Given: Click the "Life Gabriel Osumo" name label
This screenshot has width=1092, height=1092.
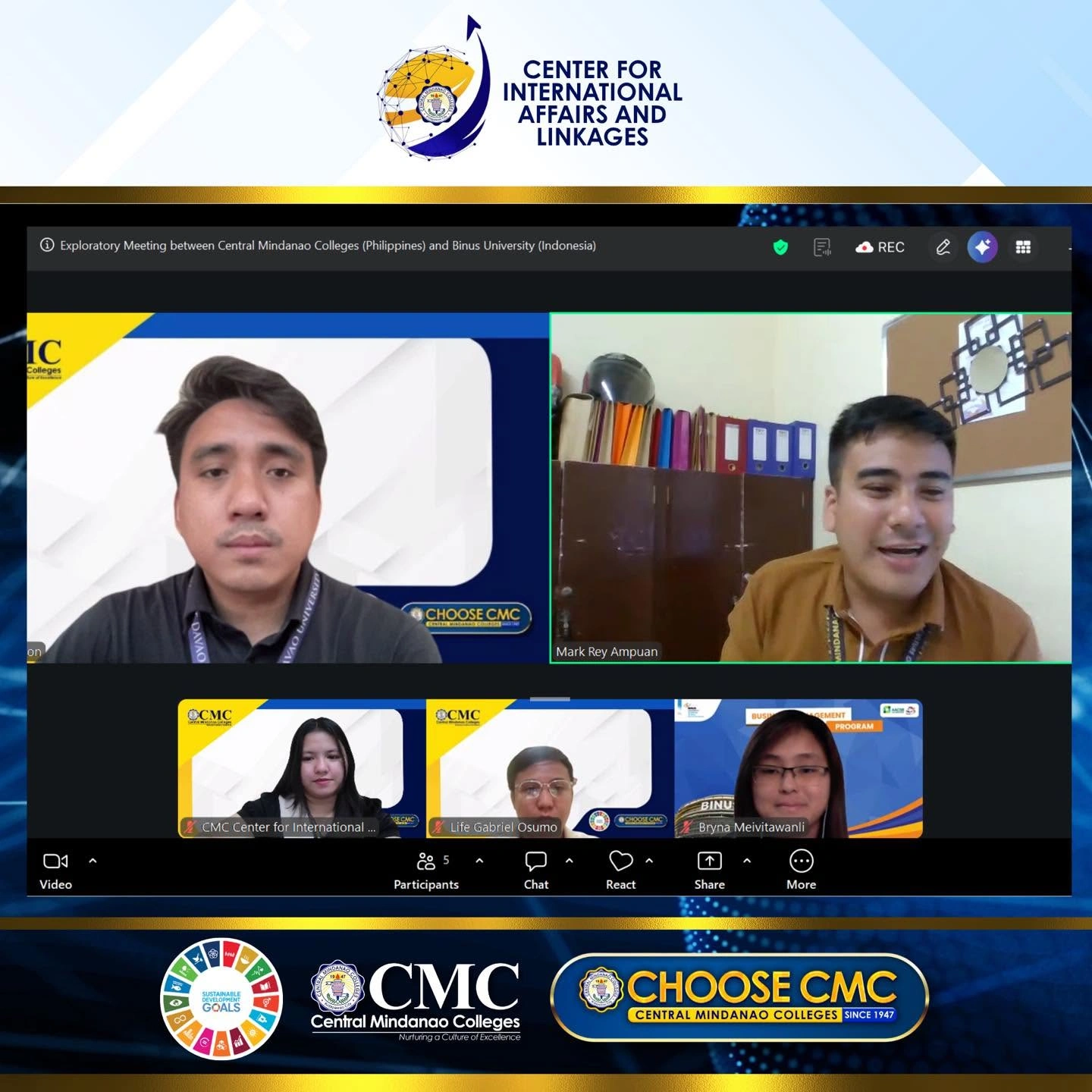Looking at the screenshot, I should [504, 827].
